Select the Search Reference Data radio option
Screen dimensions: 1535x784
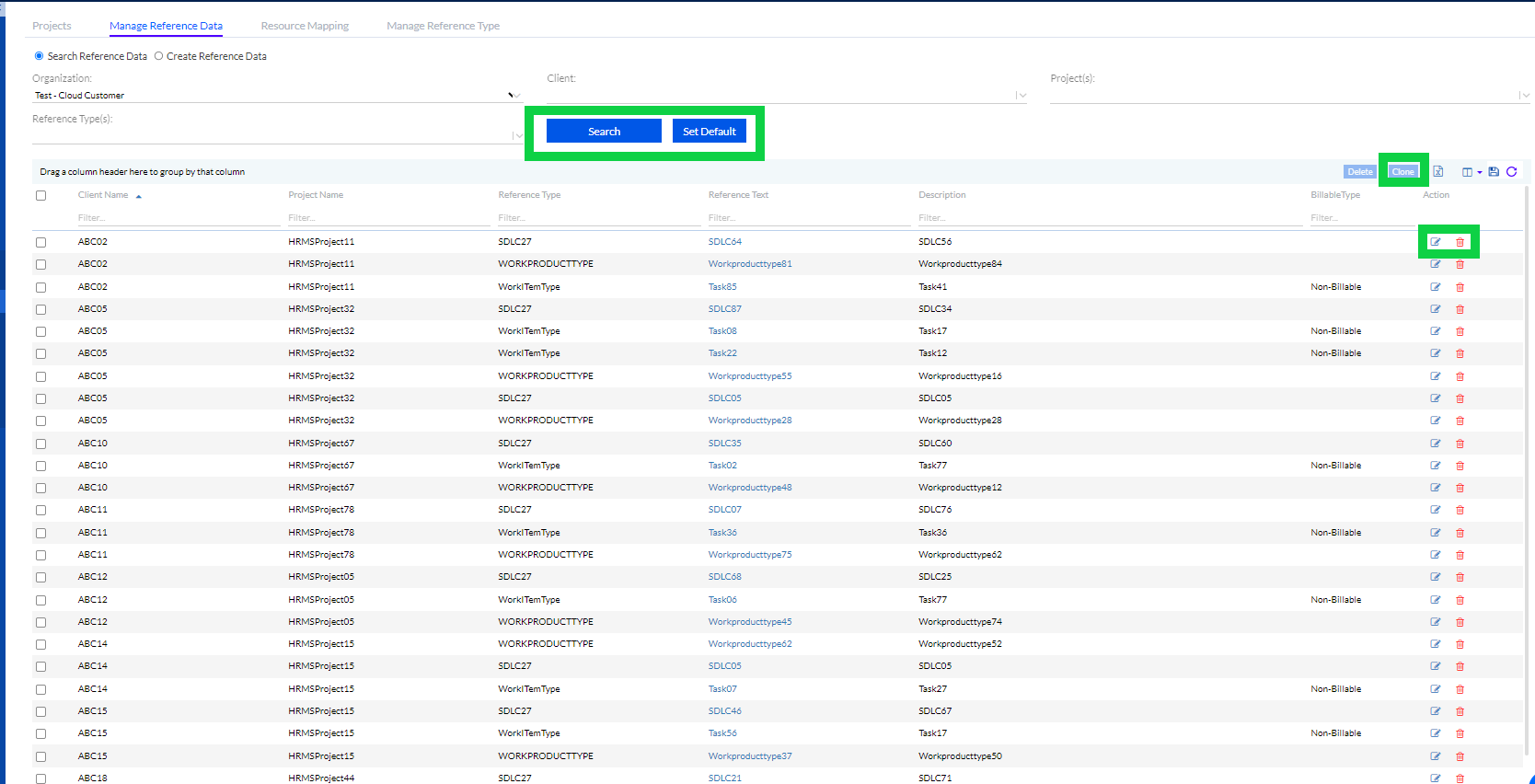pyautogui.click(x=39, y=56)
